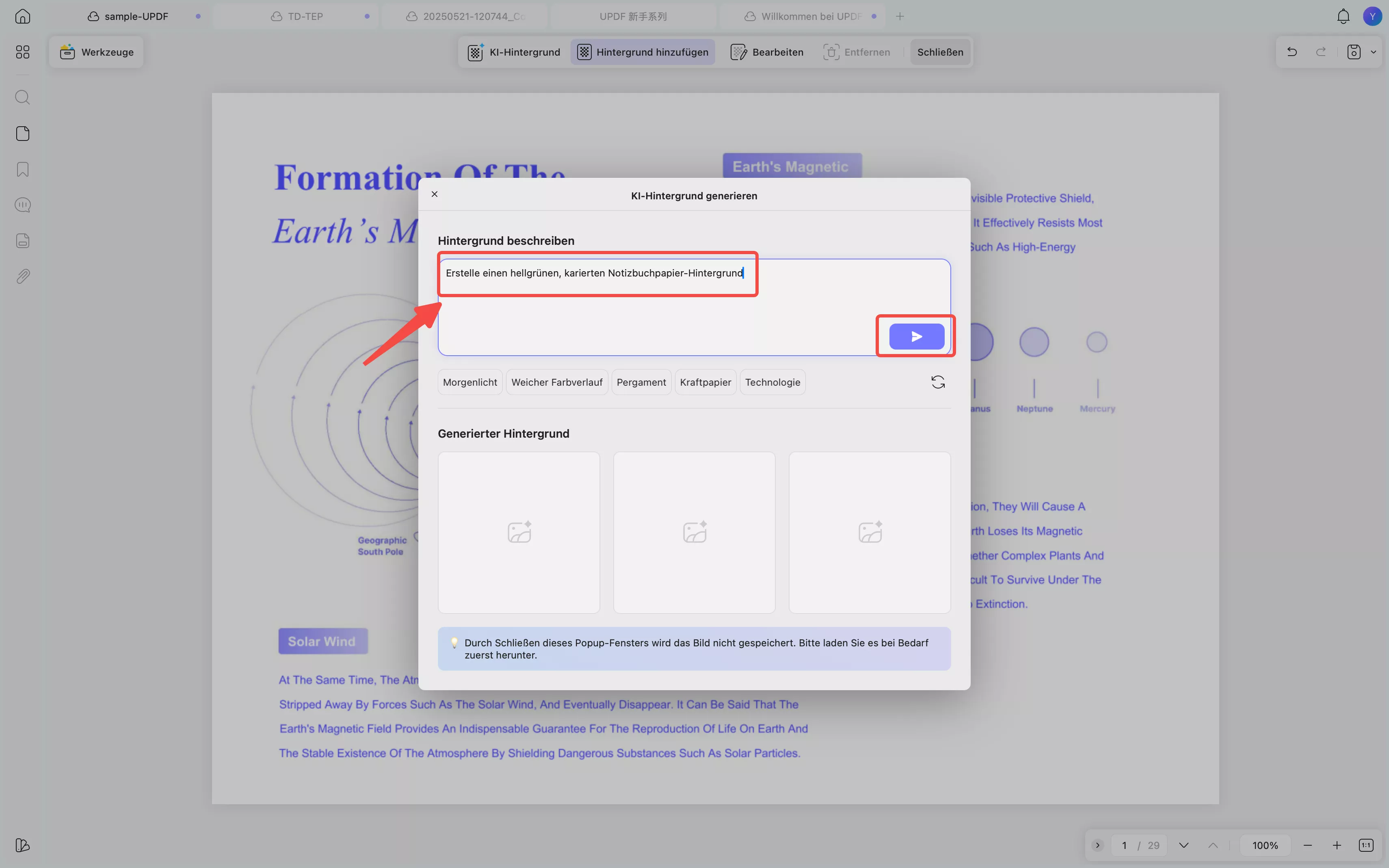Screen dimensions: 1389x868
Task: Open the search panel in sidebar
Action: (22, 97)
